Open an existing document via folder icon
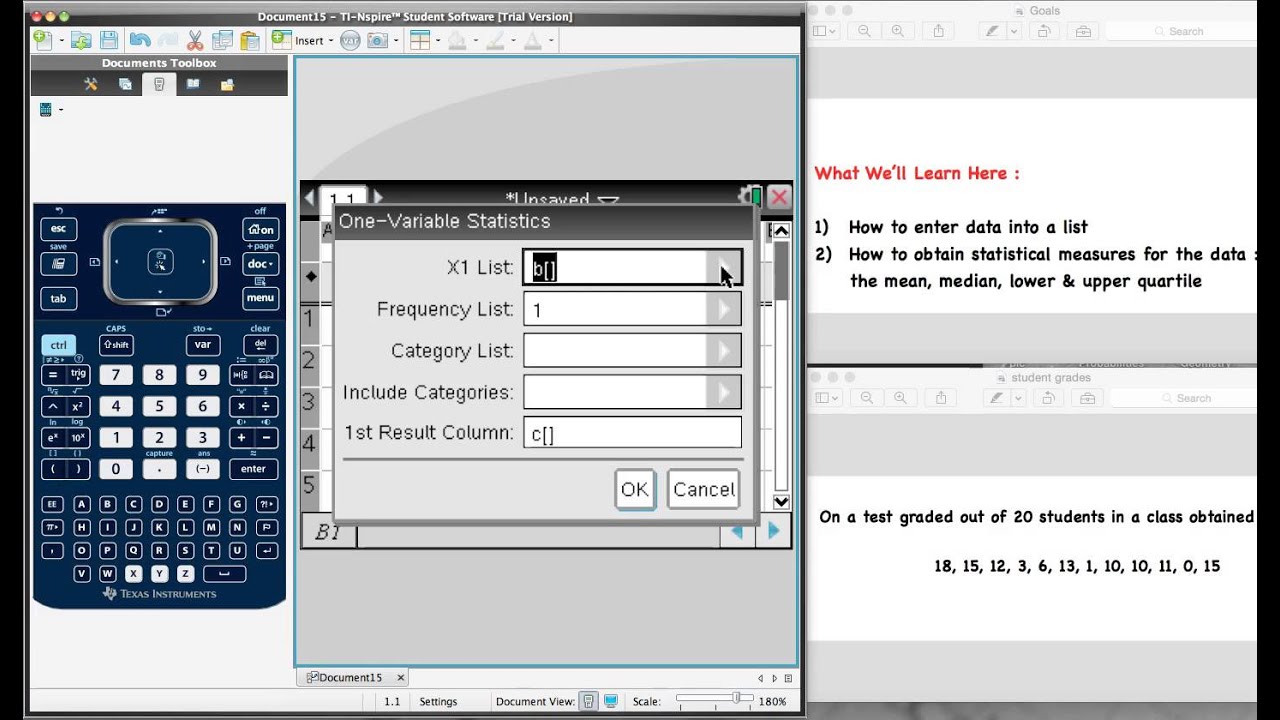 coord(81,40)
